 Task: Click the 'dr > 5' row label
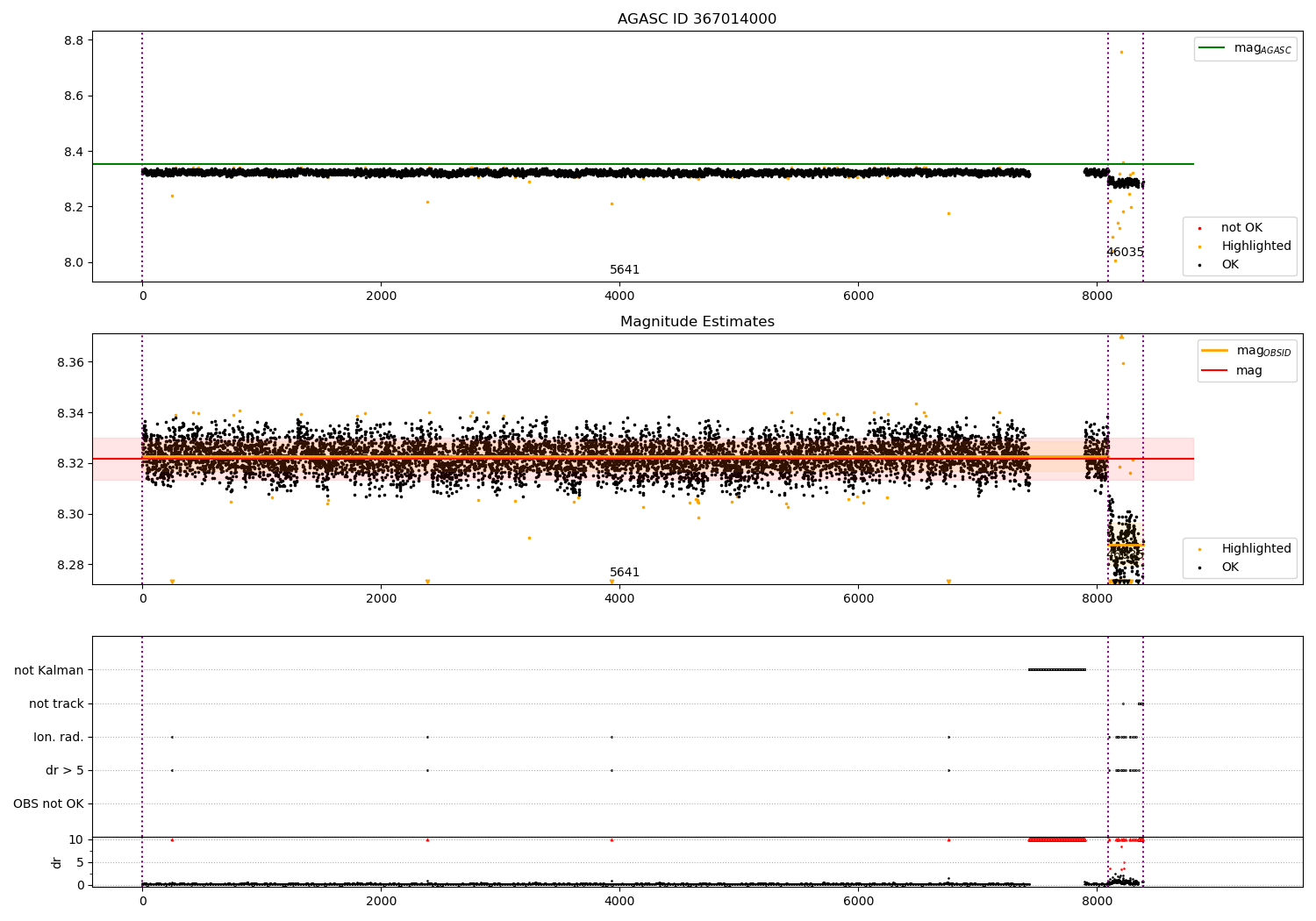coord(65,771)
